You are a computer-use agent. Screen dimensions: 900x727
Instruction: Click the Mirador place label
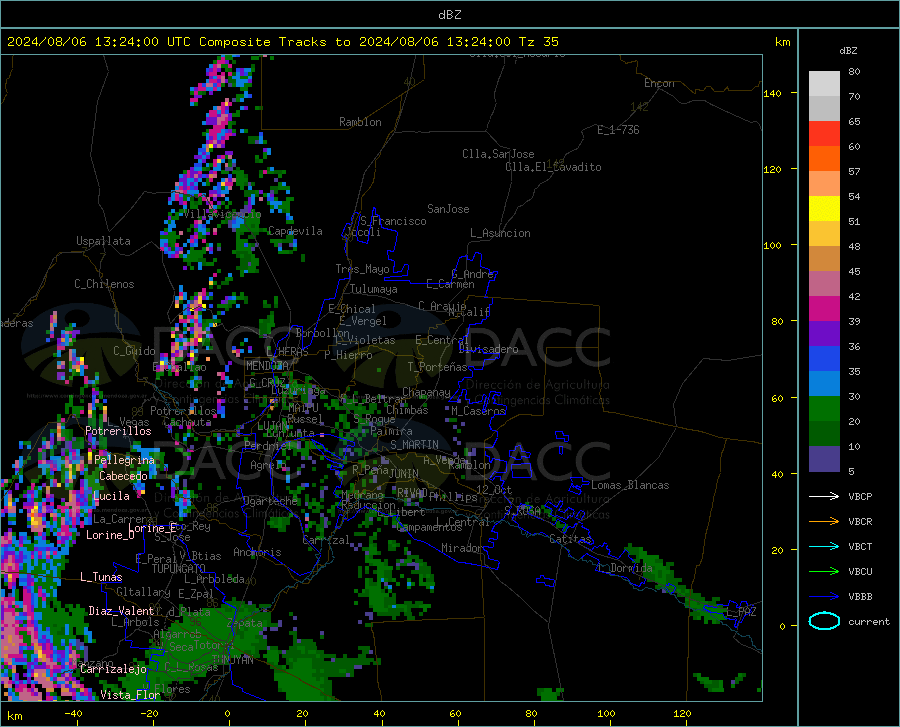[x=462, y=548]
